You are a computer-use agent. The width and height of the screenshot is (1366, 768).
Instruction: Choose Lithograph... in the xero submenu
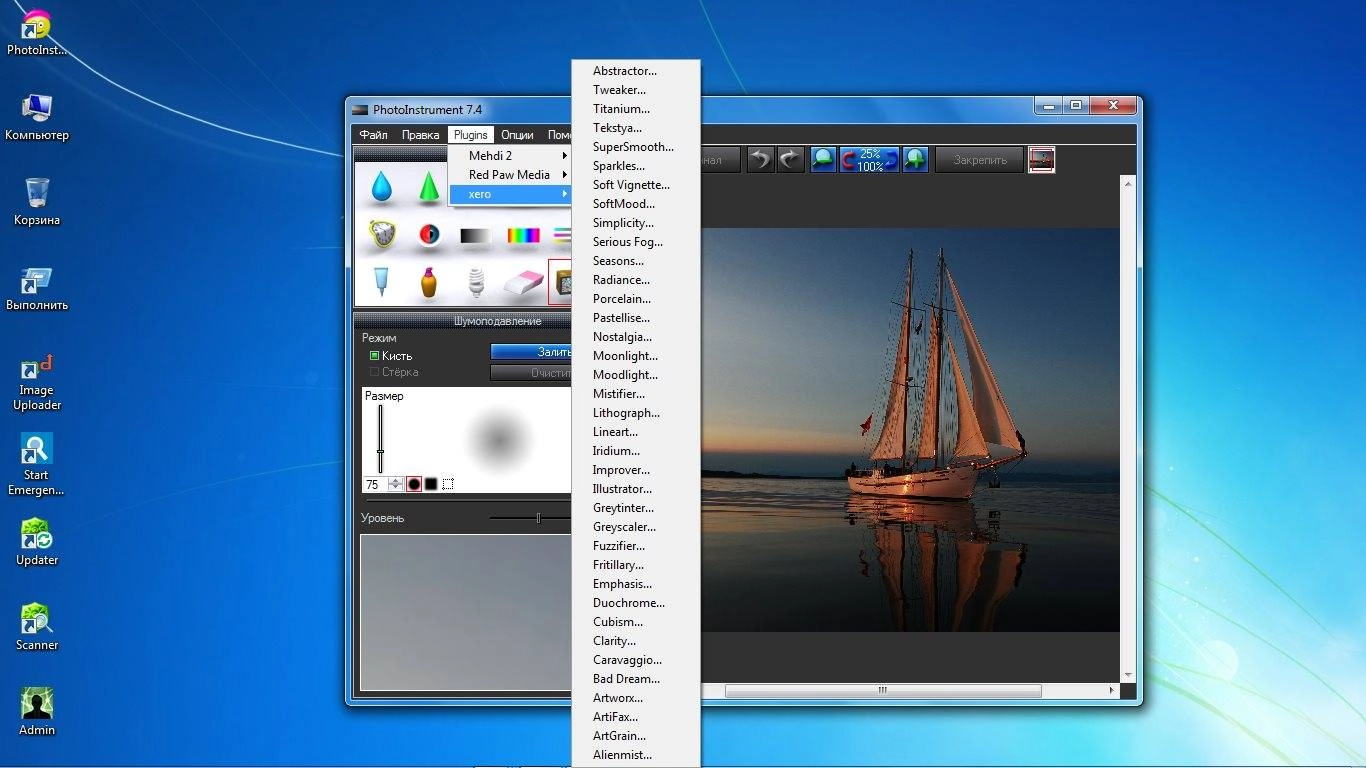pyautogui.click(x=636, y=413)
